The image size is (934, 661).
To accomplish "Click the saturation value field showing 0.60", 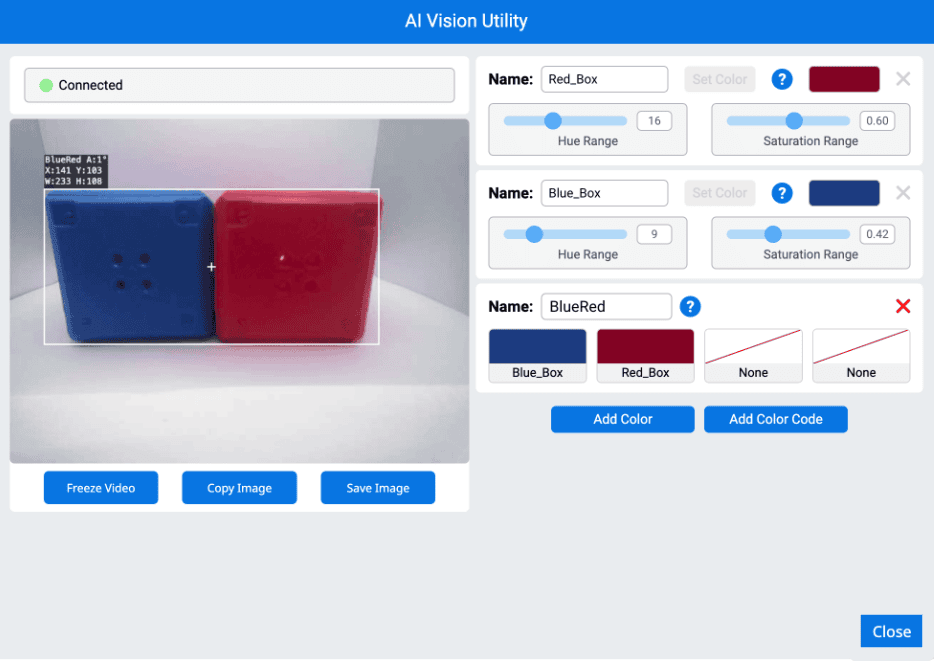I will click(877, 121).
